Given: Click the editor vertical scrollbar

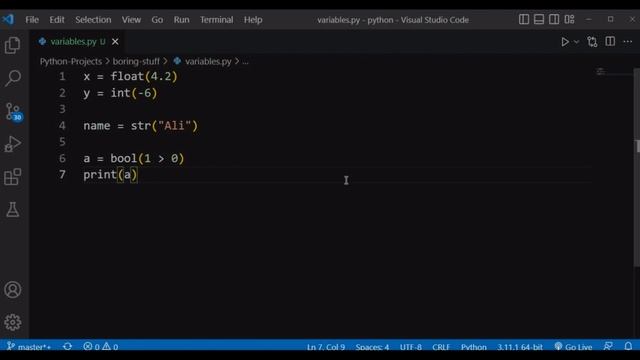Looking at the screenshot, I should (x=637, y=167).
